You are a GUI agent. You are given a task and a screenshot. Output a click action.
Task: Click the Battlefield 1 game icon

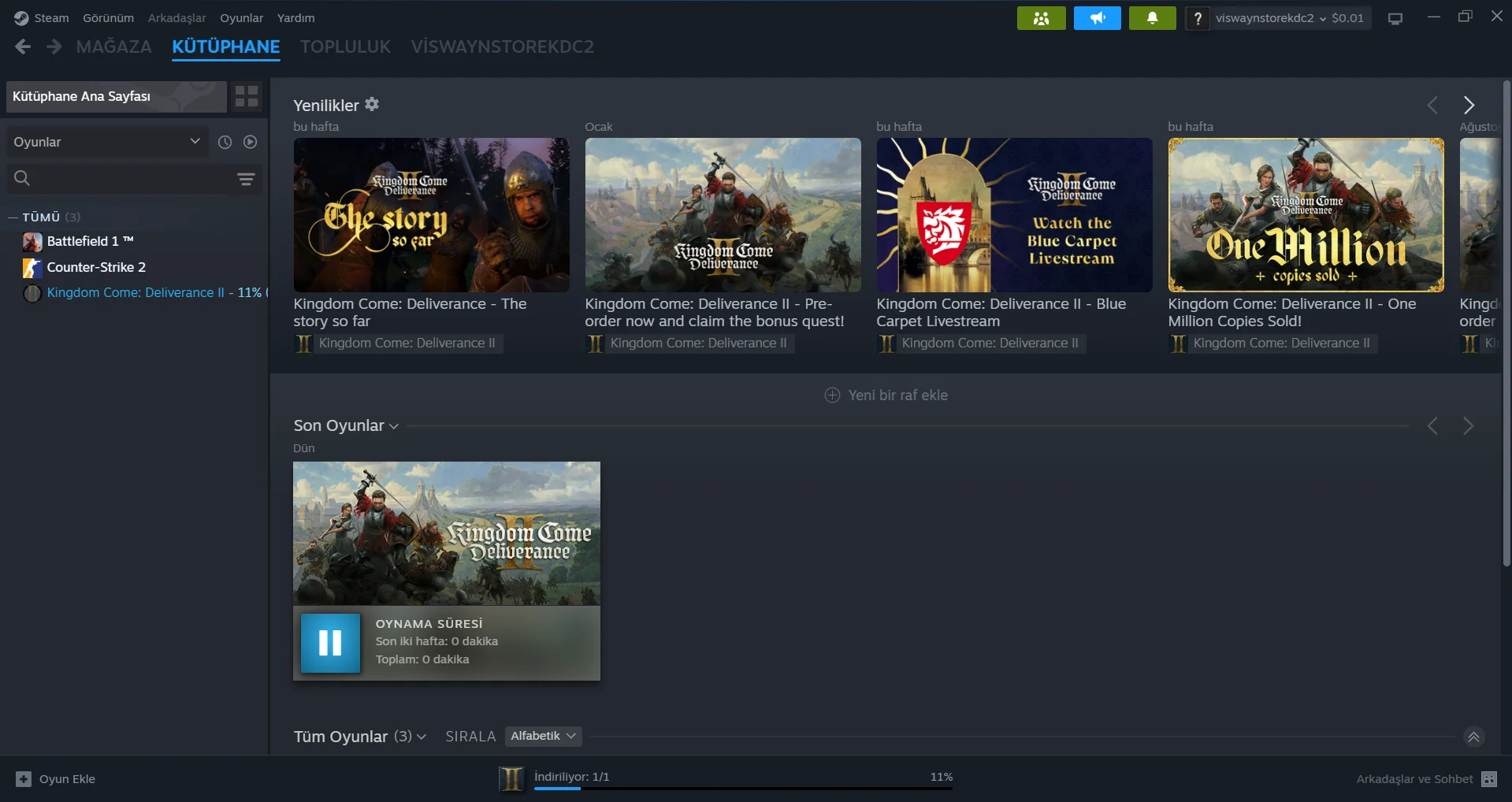point(32,242)
